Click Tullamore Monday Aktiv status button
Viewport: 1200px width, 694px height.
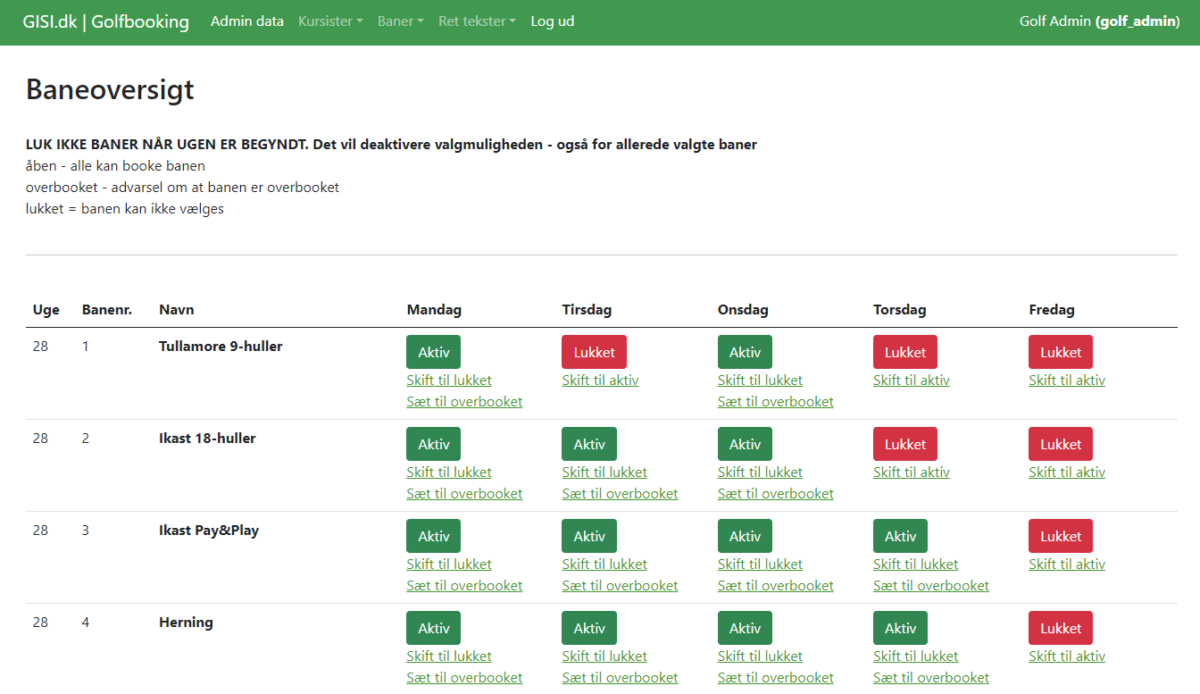[433, 352]
